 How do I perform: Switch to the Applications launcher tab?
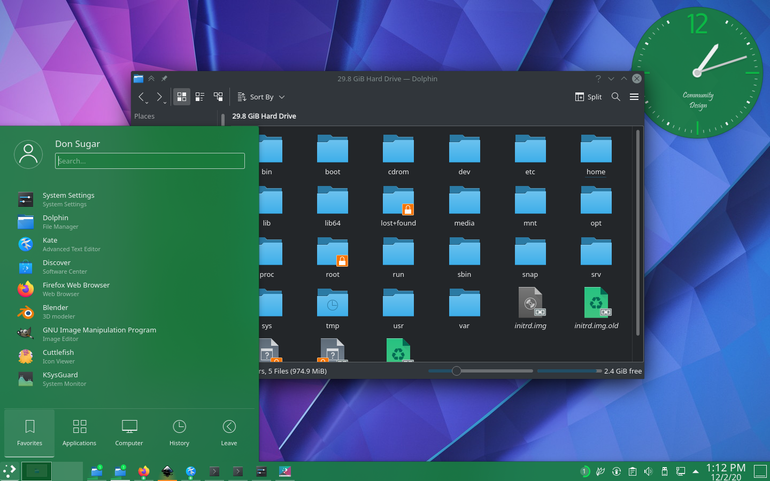click(79, 432)
